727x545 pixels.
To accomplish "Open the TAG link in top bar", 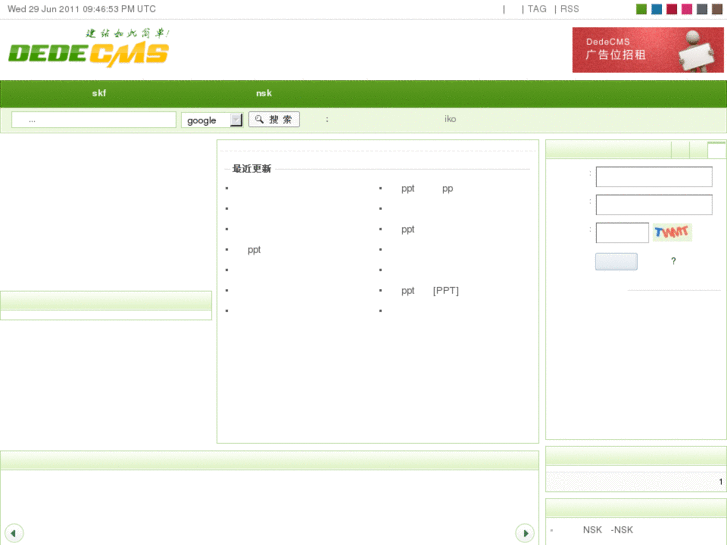I will (x=537, y=9).
